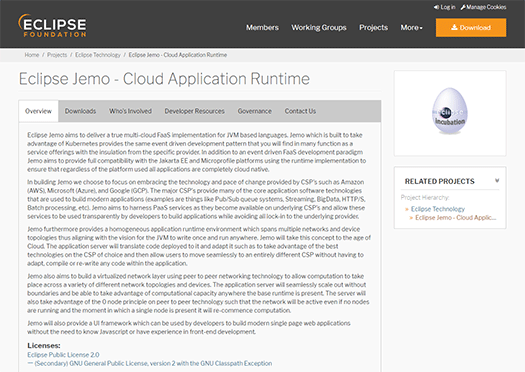Screen dimensions: 525x372
Task: Click the Project Hierarchy: label
Action: click(x=425, y=198)
